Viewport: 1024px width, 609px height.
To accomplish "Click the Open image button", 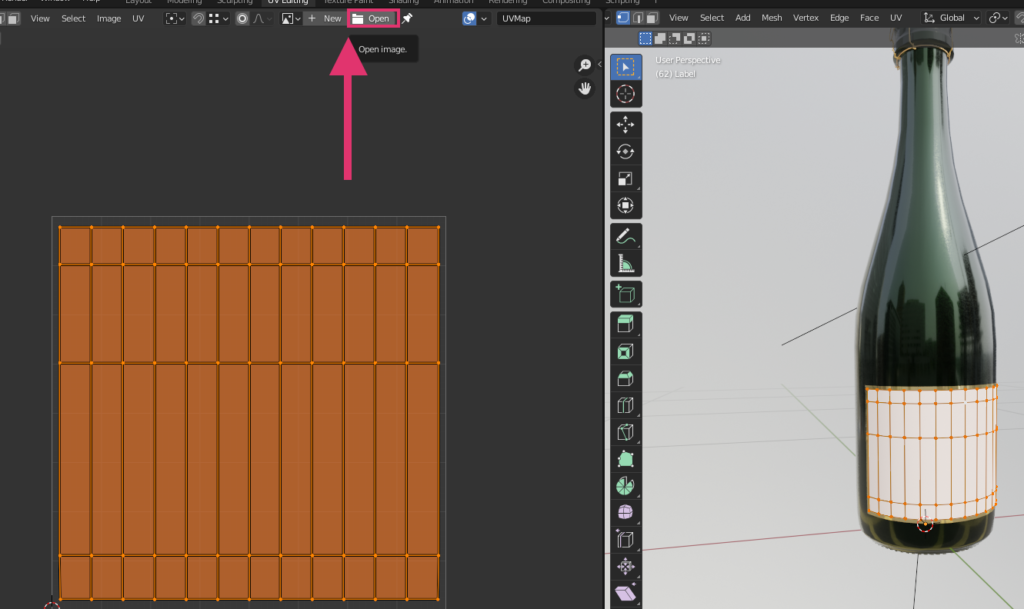I will [x=372, y=18].
